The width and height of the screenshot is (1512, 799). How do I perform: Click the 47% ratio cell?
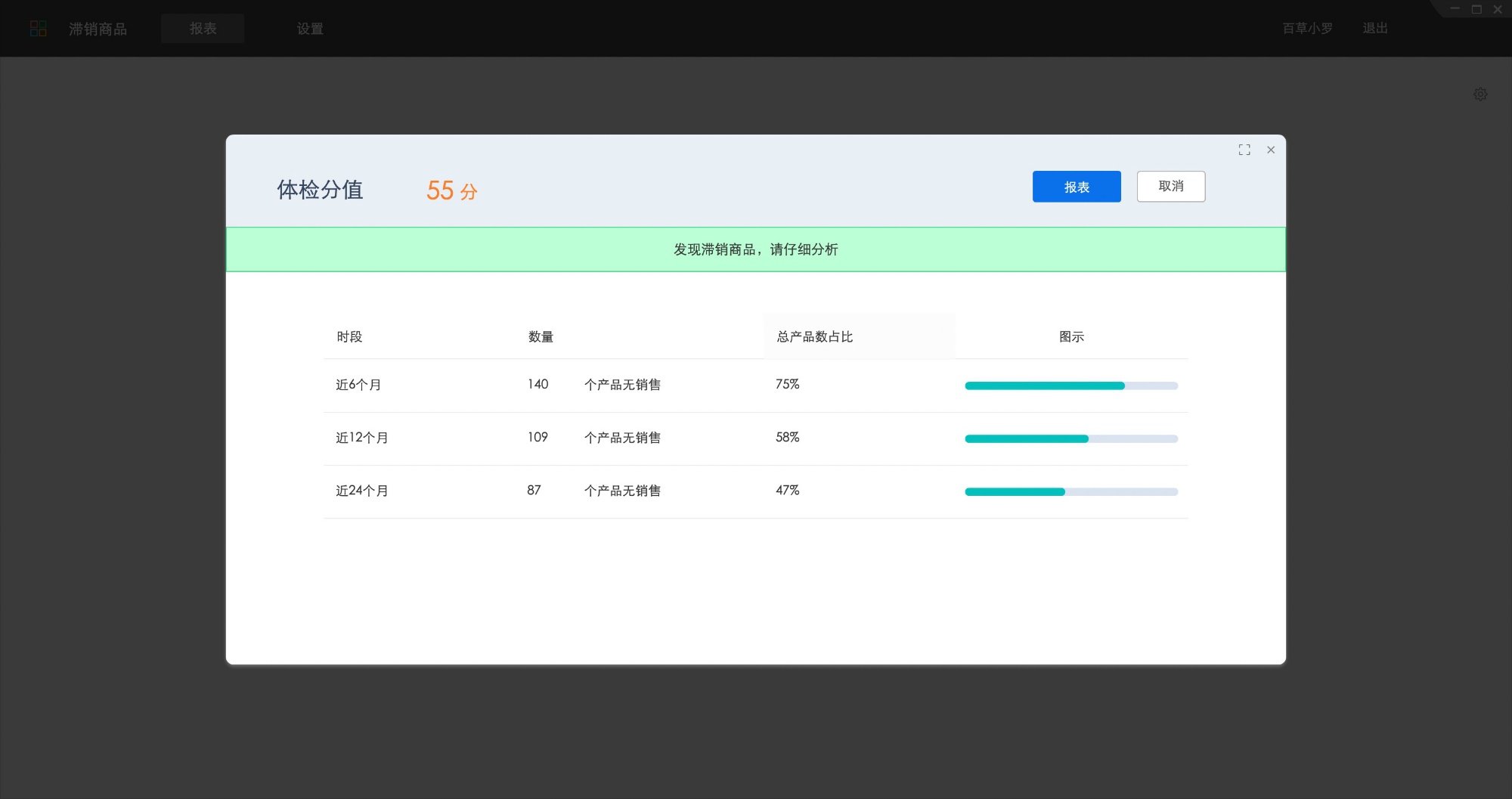coord(787,490)
